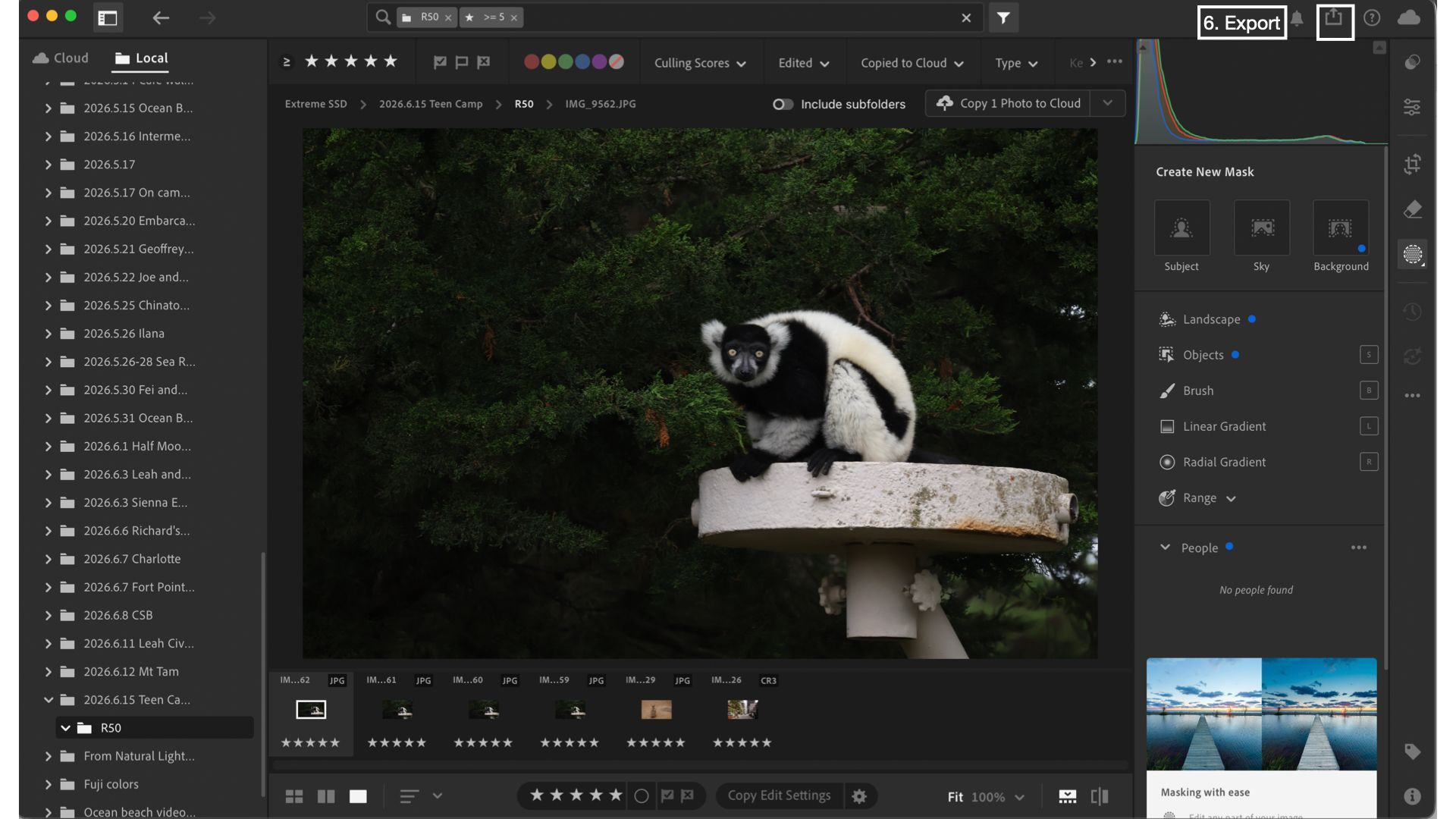Open Extreme SSD breadcrumb
1456x819 pixels.
tap(315, 104)
